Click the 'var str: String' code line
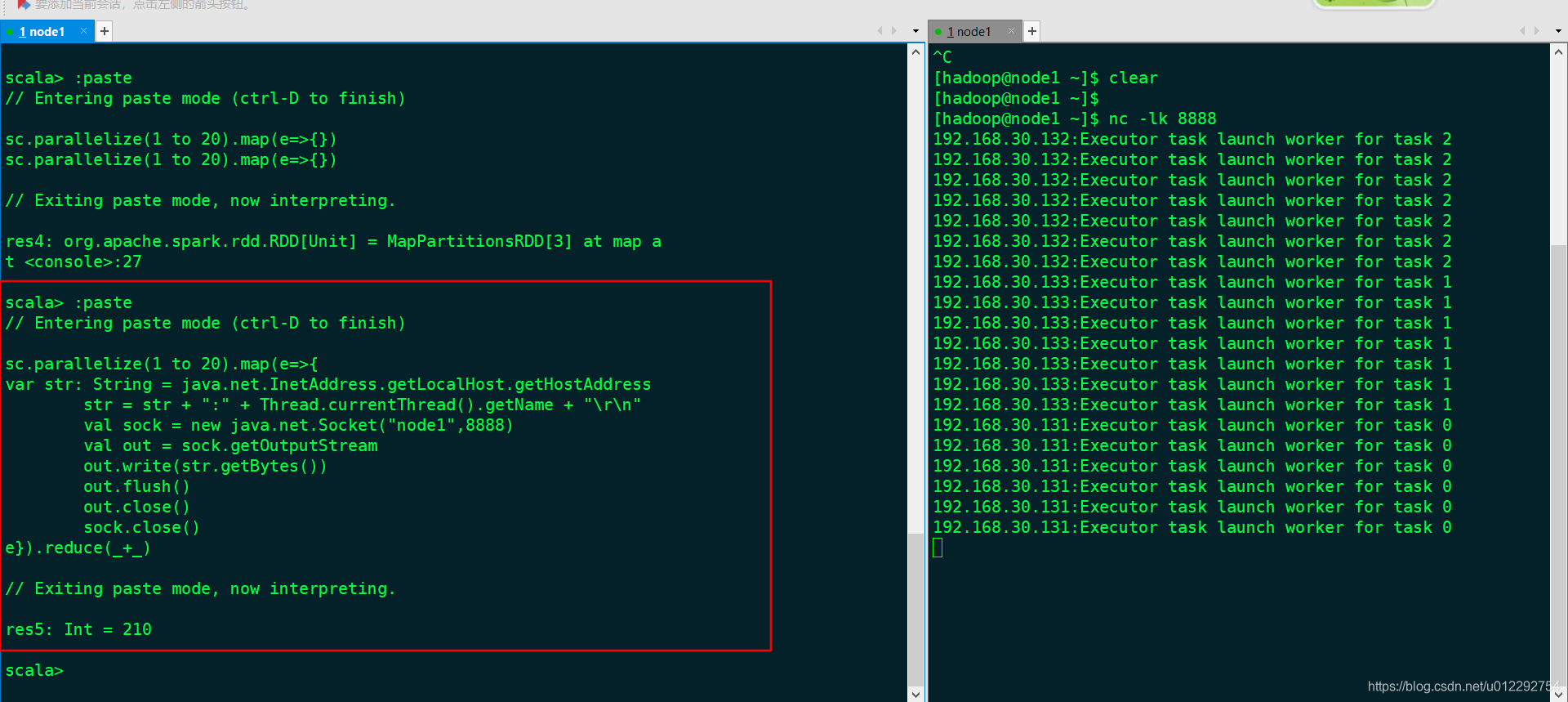The image size is (1568, 702). click(x=328, y=384)
